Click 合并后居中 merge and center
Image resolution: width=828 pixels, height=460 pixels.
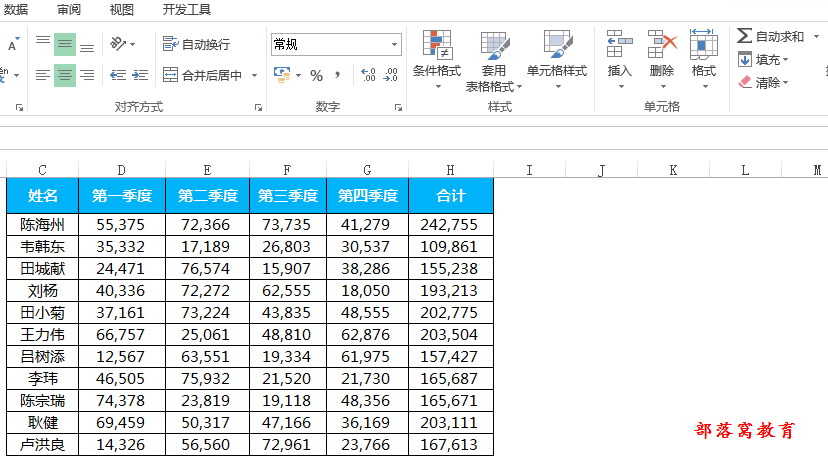202,75
